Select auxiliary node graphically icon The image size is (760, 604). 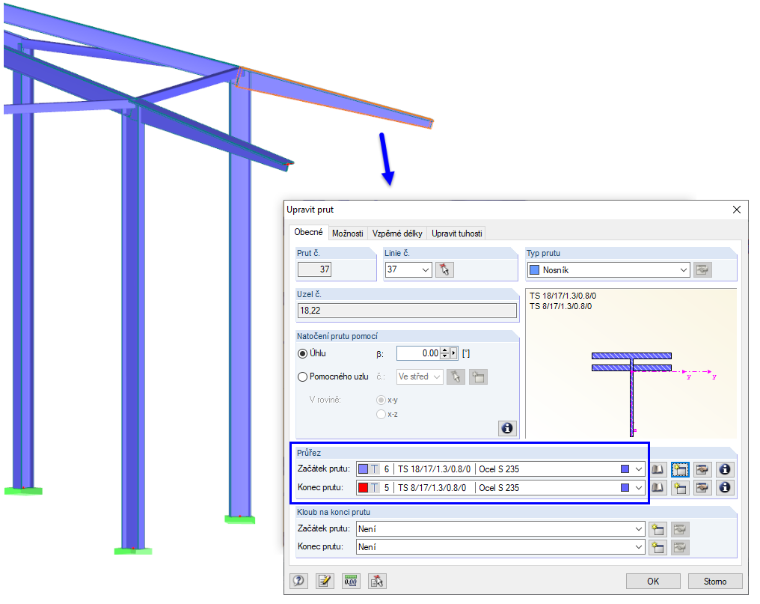(456, 377)
